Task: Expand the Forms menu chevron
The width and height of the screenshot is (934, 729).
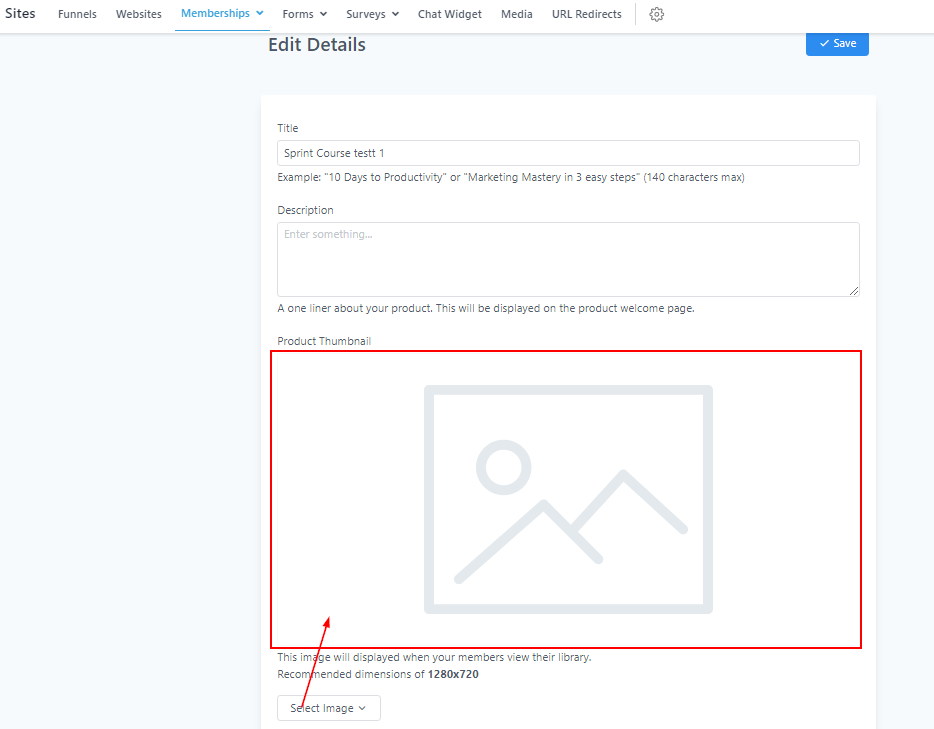Action: (x=323, y=15)
